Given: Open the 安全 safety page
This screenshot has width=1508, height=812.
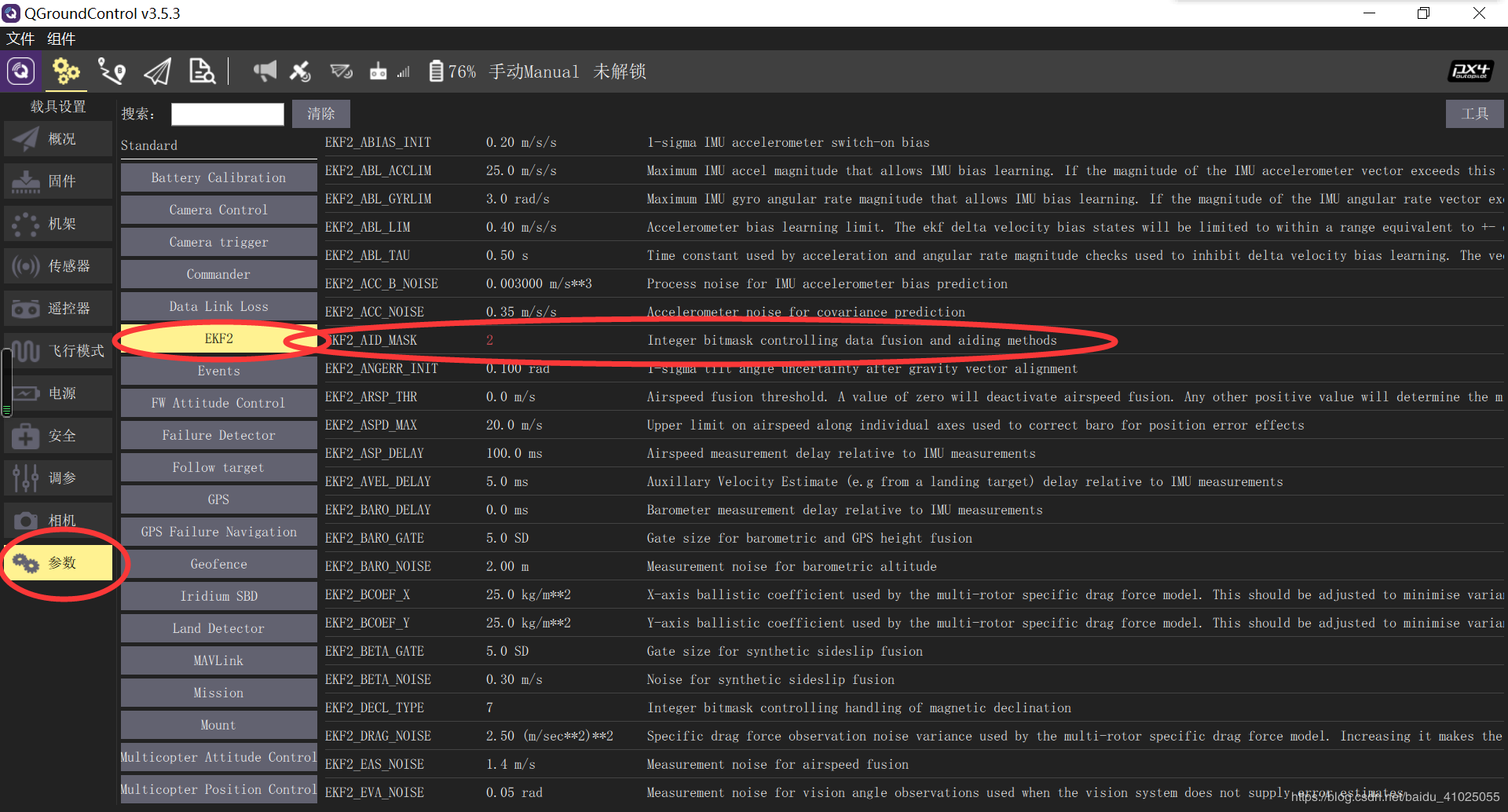Looking at the screenshot, I should pyautogui.click(x=58, y=436).
